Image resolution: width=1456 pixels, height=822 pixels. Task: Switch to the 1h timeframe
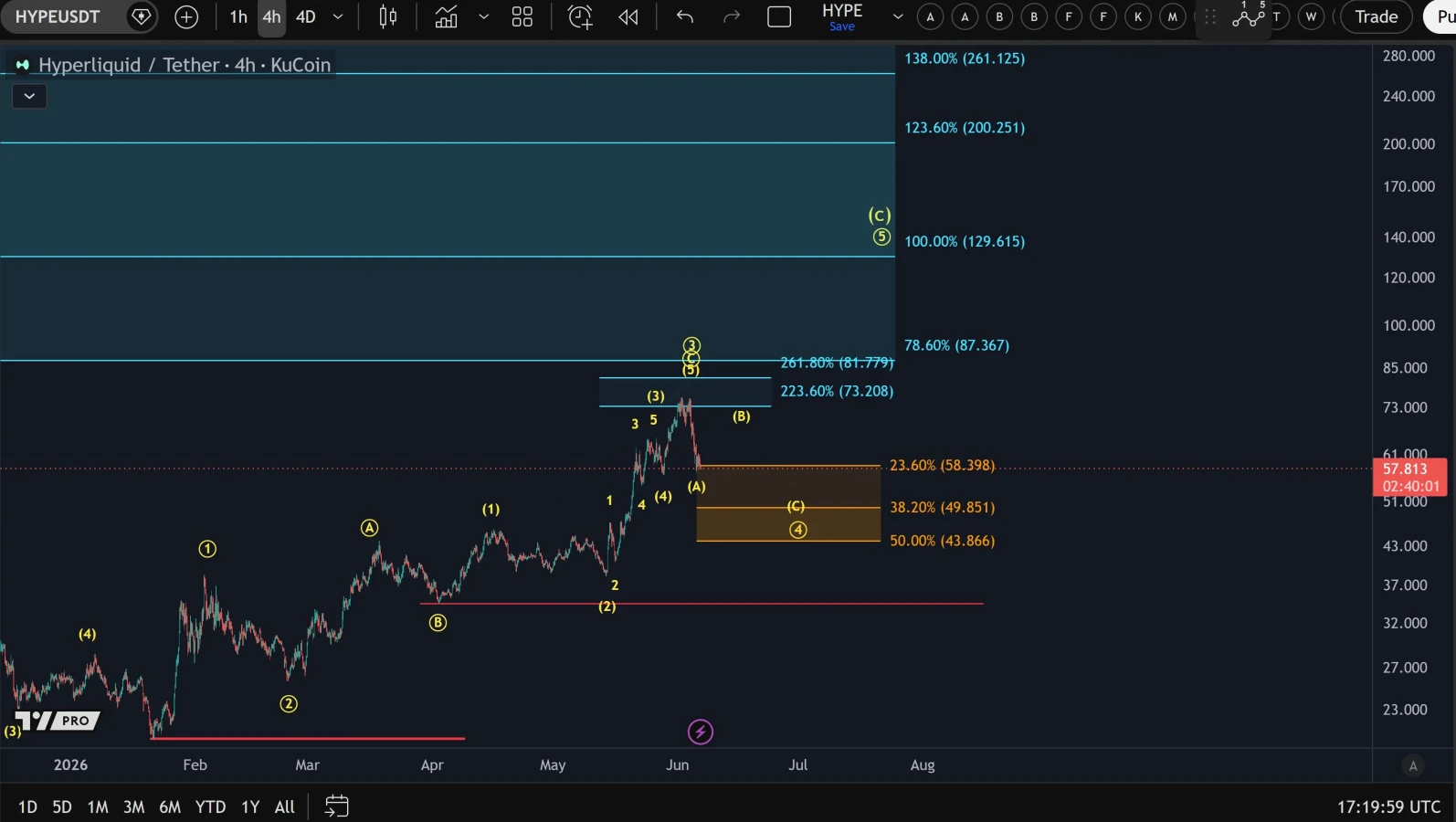click(238, 16)
